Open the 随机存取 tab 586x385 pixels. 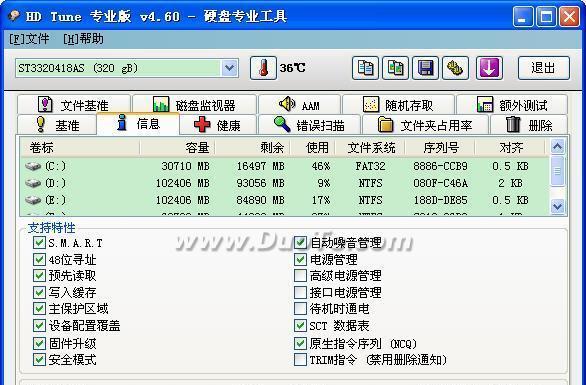pos(398,105)
